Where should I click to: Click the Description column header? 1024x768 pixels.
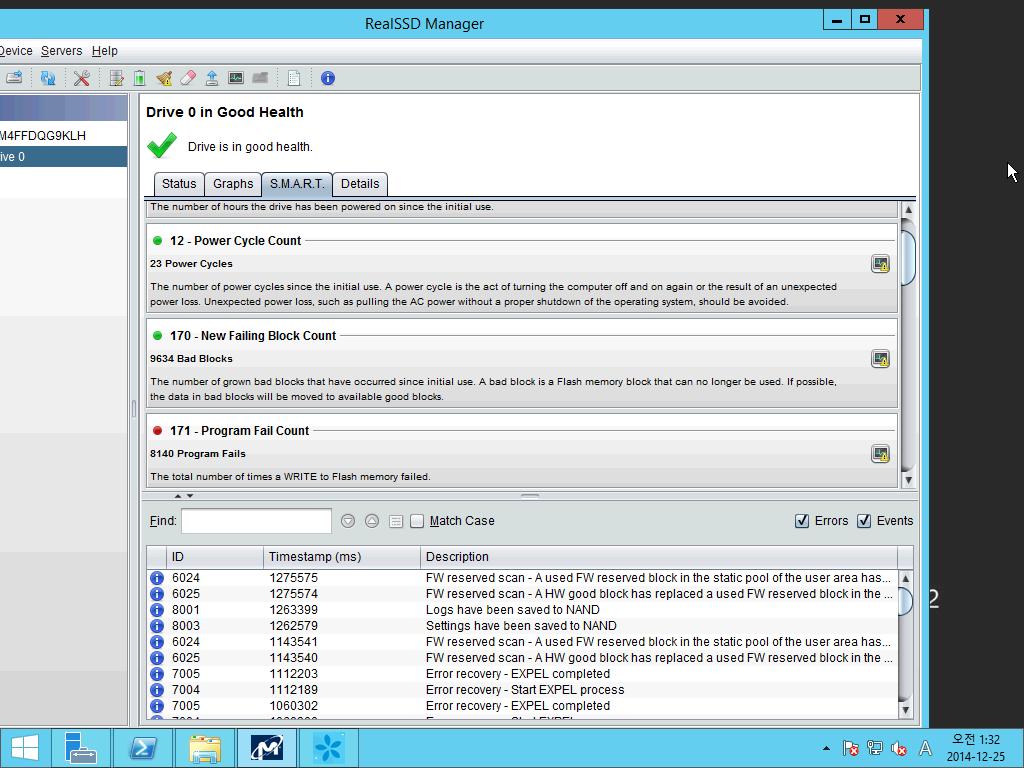click(x=659, y=557)
